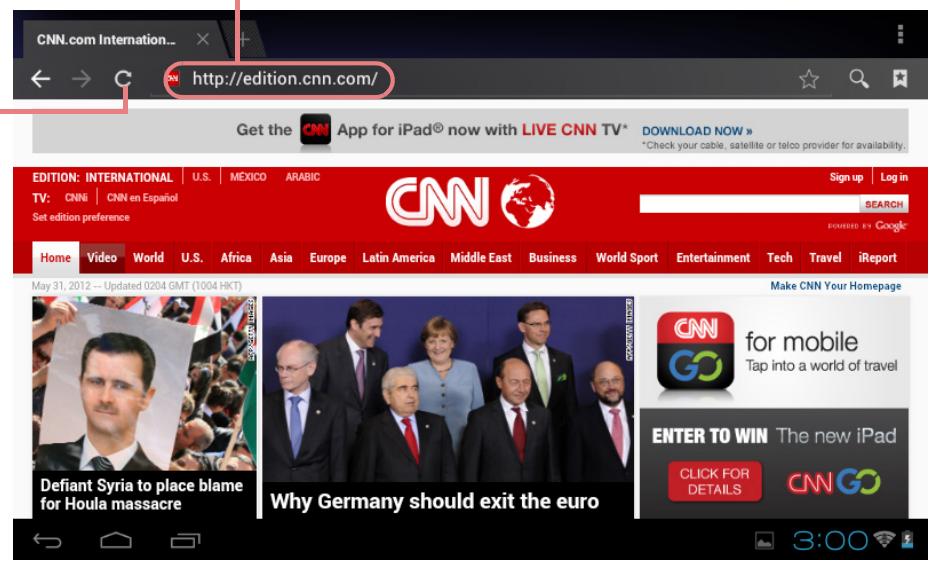Screen dimensions: 929x562
Task: Open the Middle East section
Action: (x=480, y=258)
